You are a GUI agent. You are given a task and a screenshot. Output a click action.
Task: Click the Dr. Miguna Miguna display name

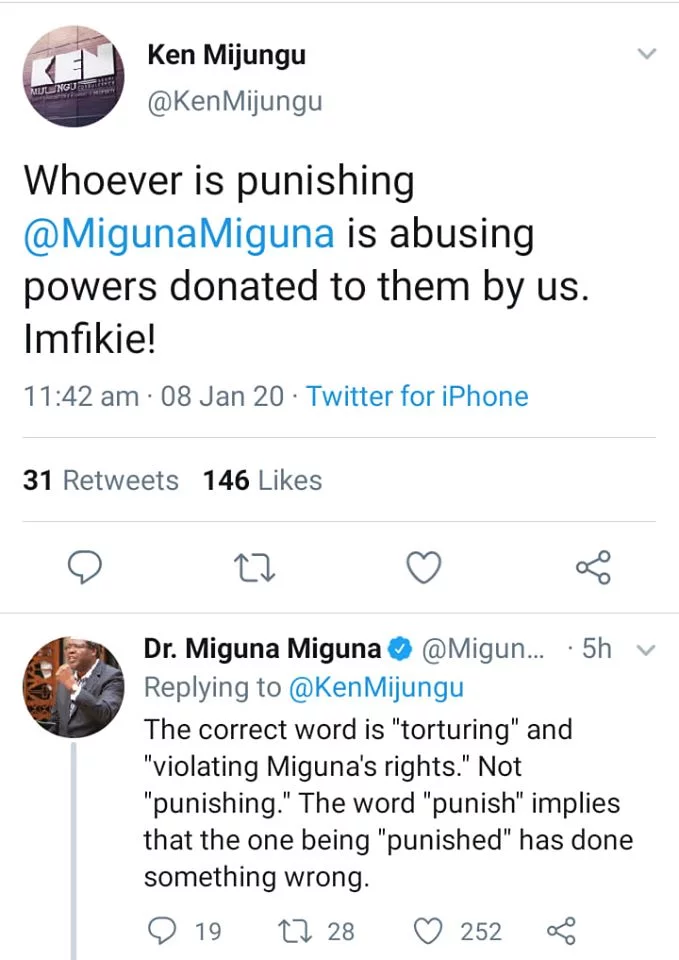[x=262, y=649]
